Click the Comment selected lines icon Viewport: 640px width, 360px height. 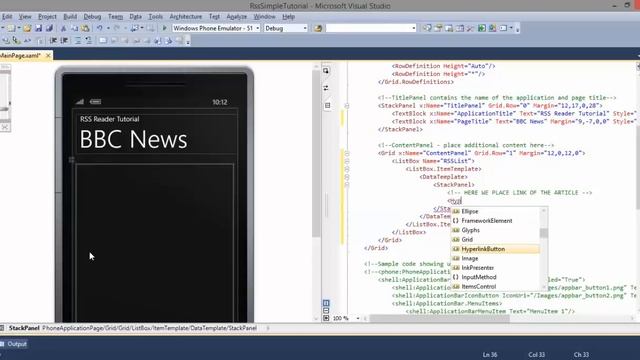pos(78,40)
